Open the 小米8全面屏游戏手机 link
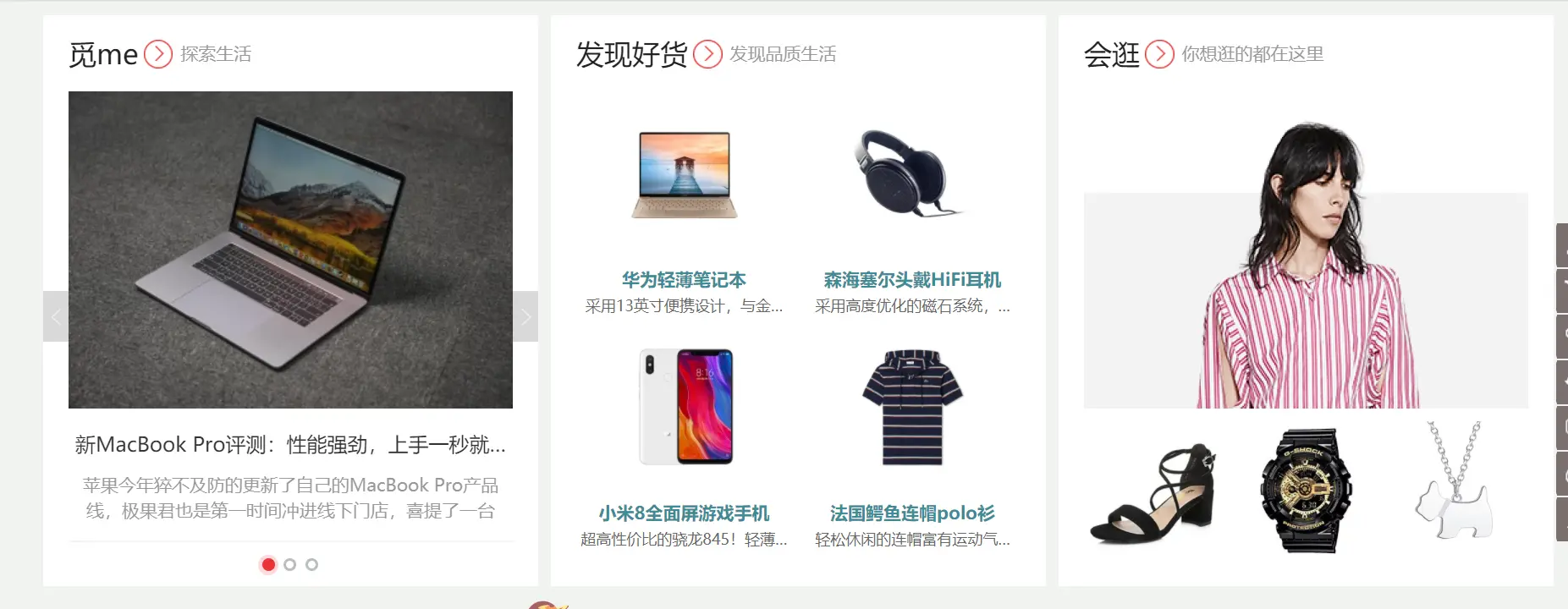The image size is (1568, 609). (684, 513)
